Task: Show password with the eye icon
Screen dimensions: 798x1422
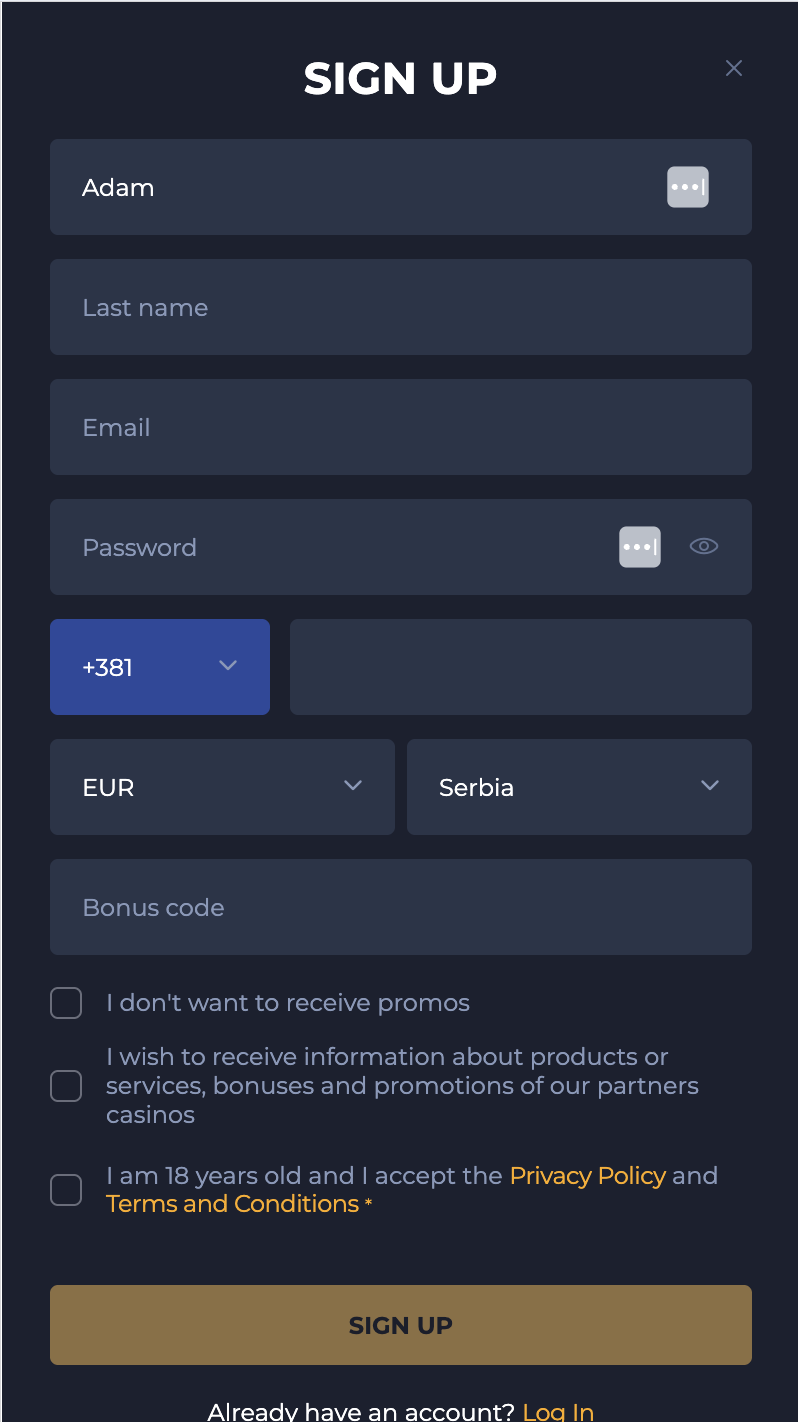Action: [704, 546]
